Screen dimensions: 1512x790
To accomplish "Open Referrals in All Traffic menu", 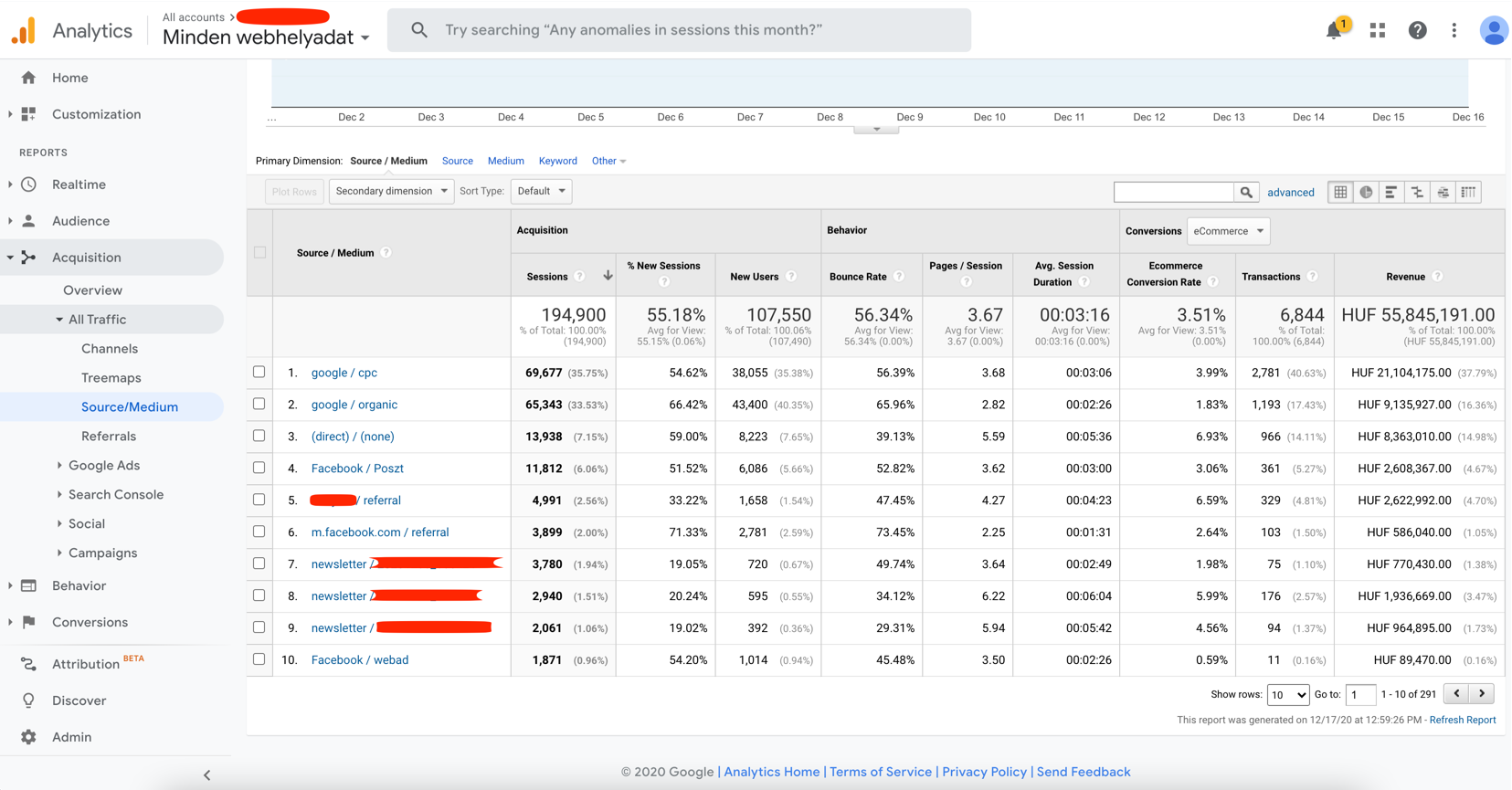I will tap(109, 436).
